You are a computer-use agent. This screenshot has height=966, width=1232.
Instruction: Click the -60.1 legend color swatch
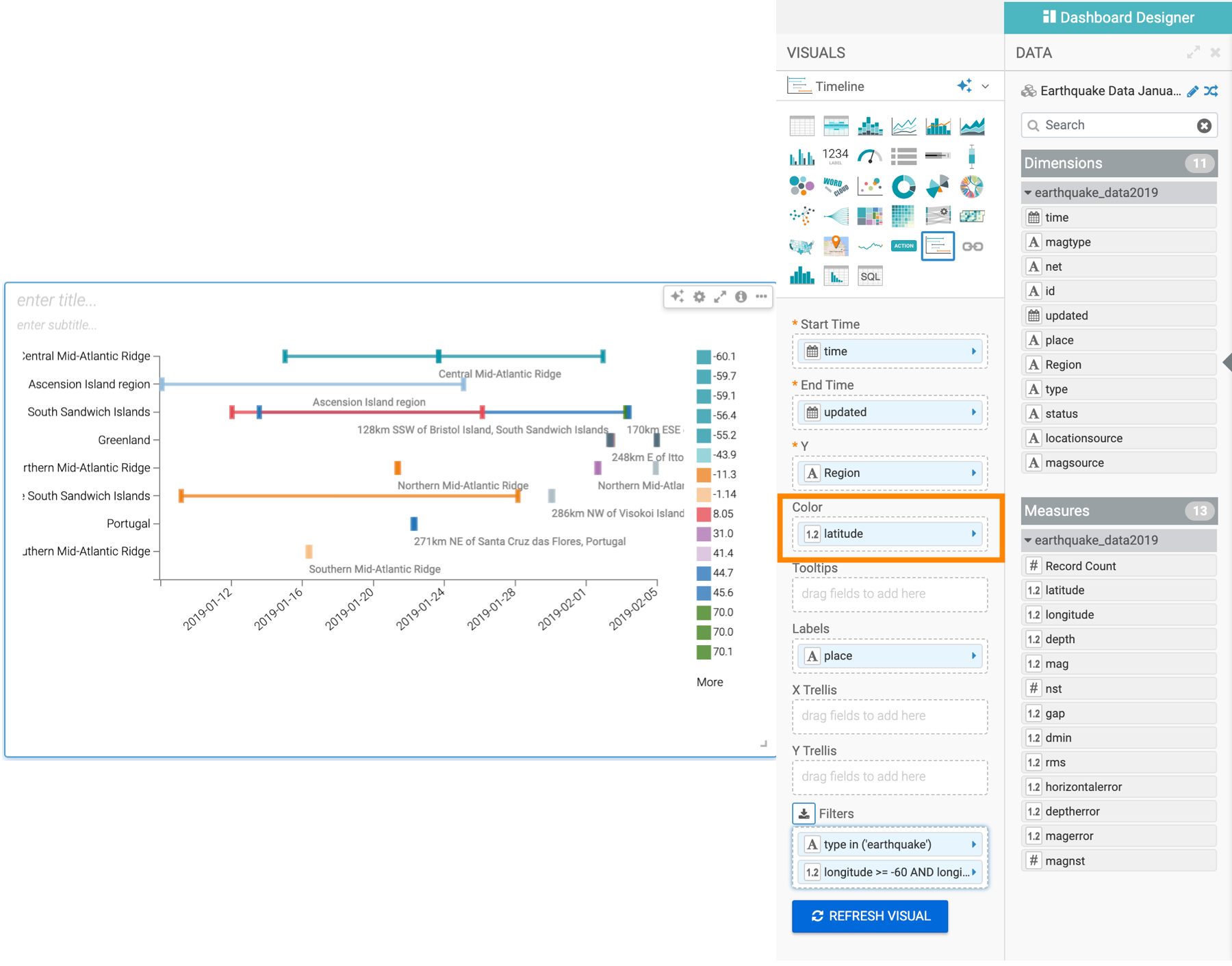click(x=704, y=356)
